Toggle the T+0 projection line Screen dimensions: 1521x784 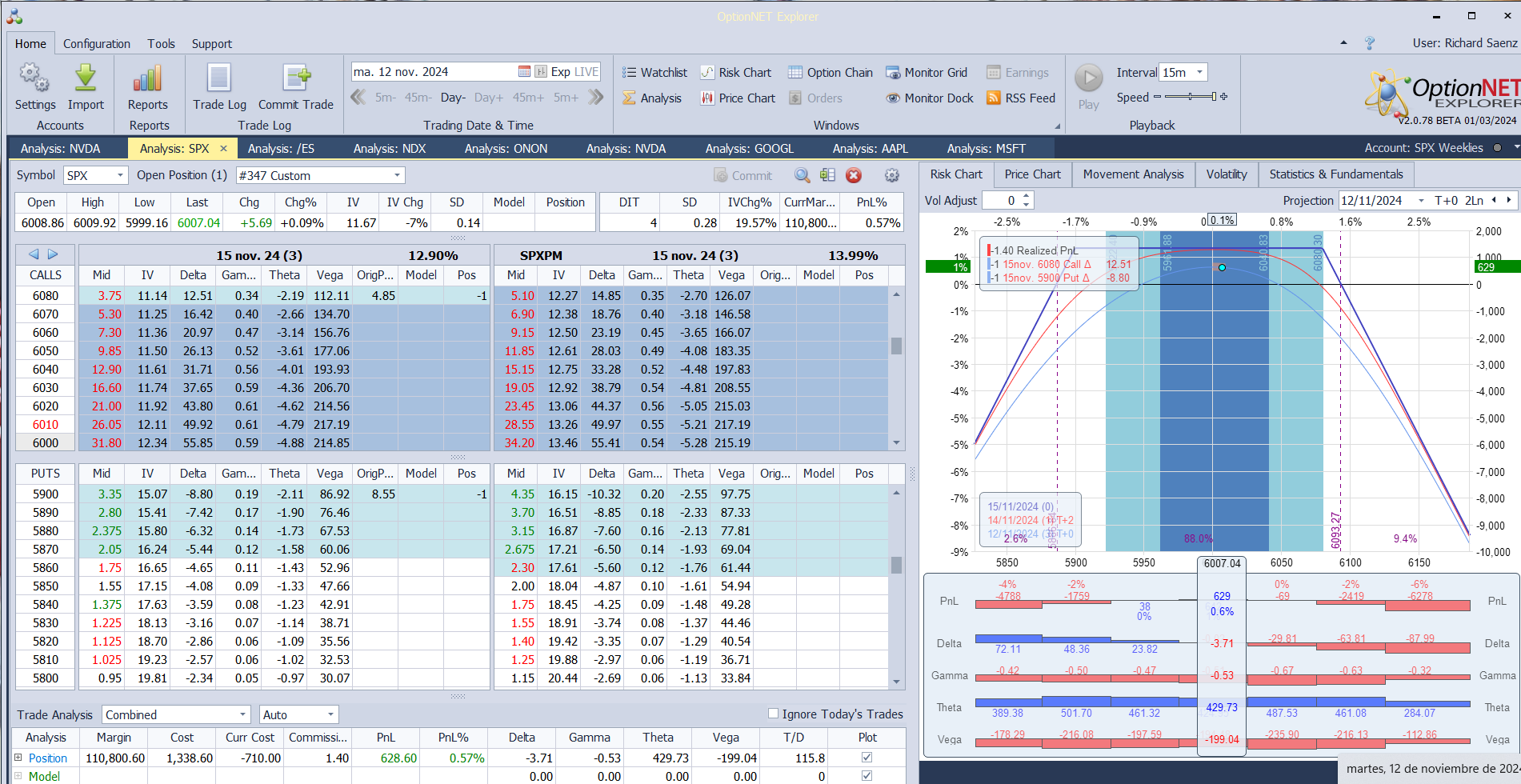(1446, 201)
